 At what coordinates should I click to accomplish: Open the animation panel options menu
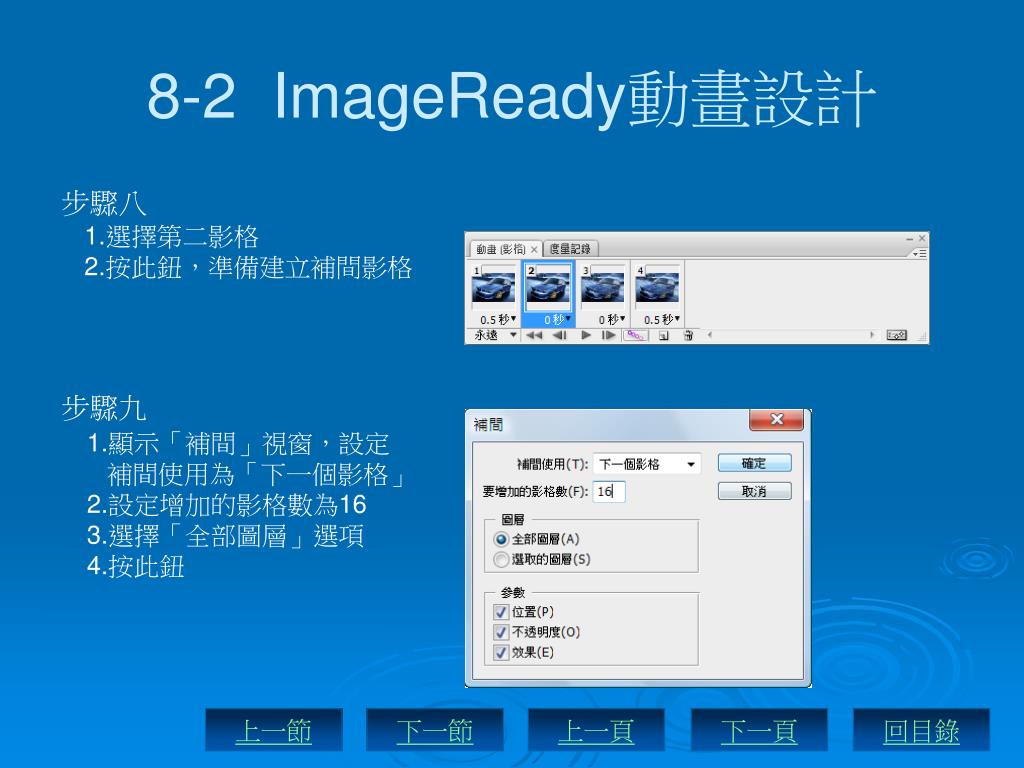[x=920, y=253]
